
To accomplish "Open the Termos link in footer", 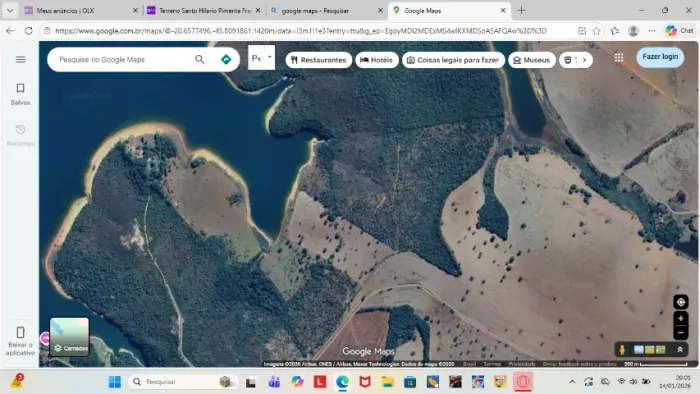I will coord(492,364).
